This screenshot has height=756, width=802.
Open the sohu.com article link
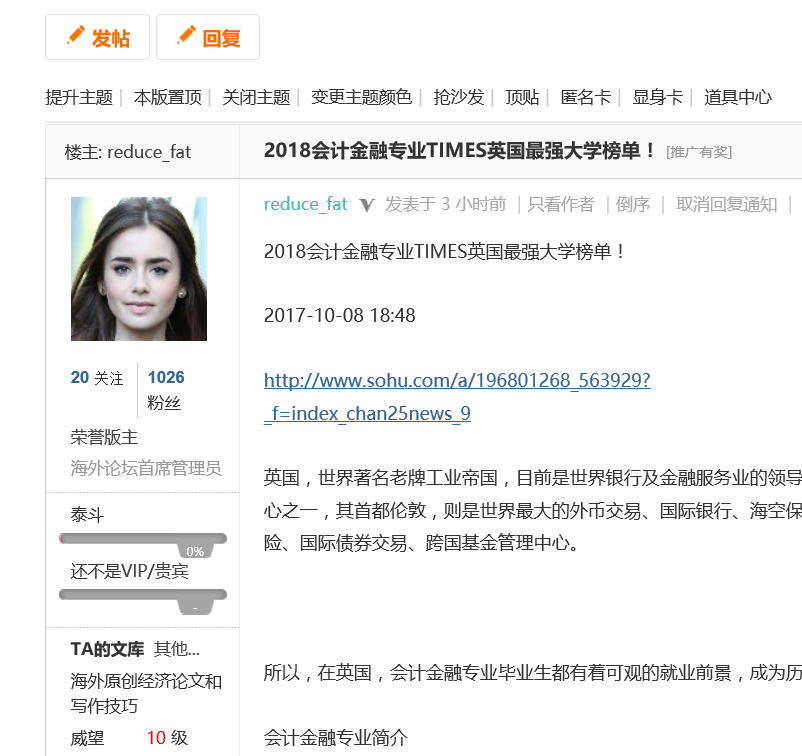pos(457,396)
